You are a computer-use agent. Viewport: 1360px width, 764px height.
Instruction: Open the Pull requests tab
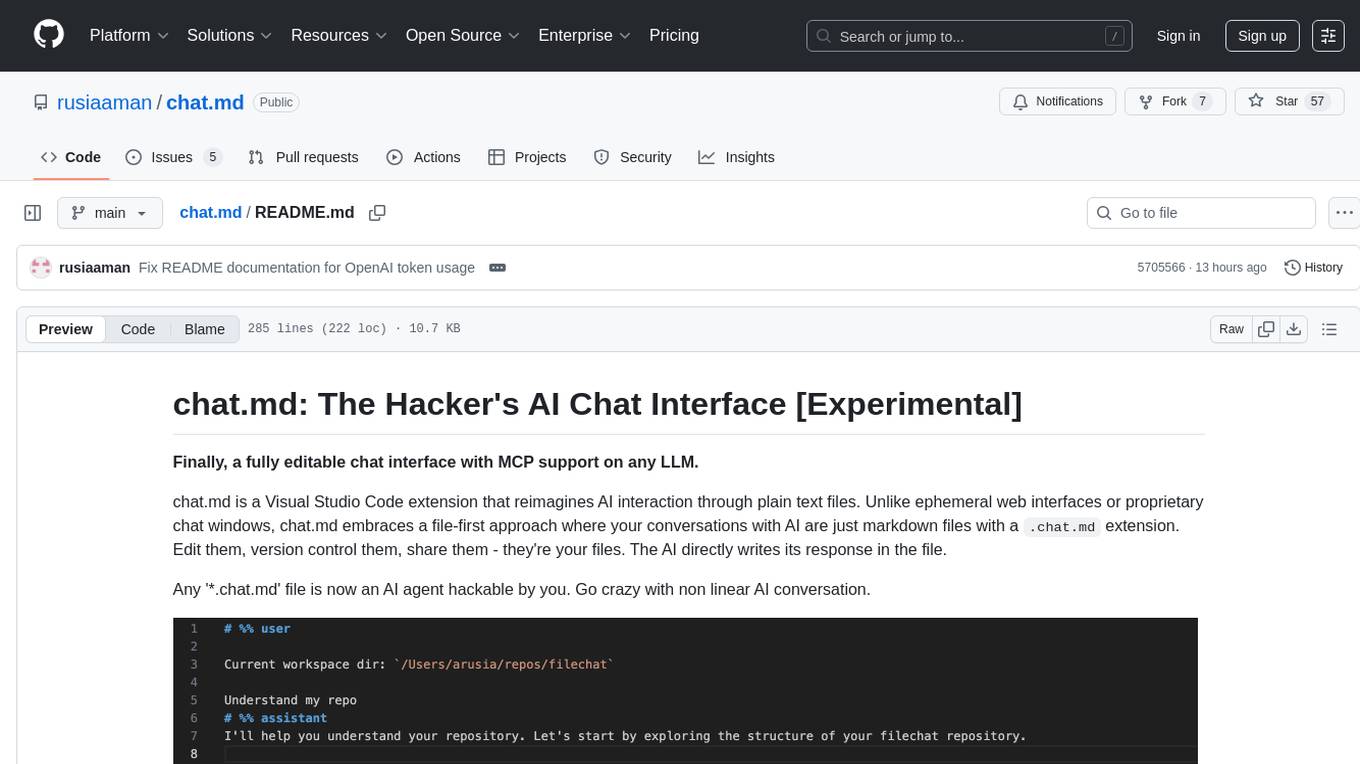click(x=303, y=157)
